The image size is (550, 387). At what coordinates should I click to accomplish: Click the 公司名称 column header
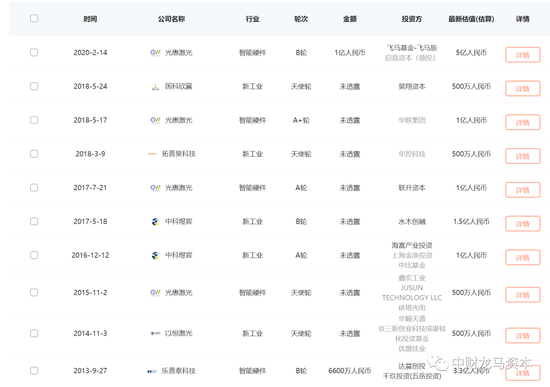point(171,19)
